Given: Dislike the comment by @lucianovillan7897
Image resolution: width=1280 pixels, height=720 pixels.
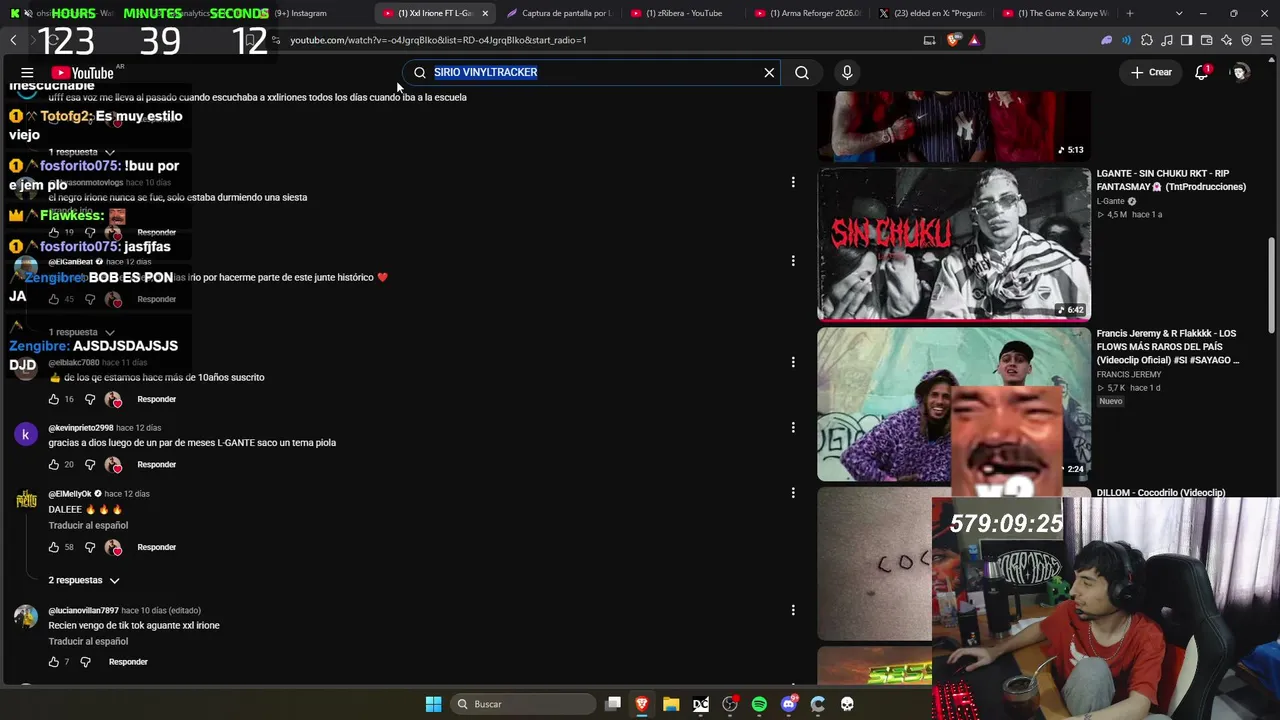Looking at the screenshot, I should (85, 662).
